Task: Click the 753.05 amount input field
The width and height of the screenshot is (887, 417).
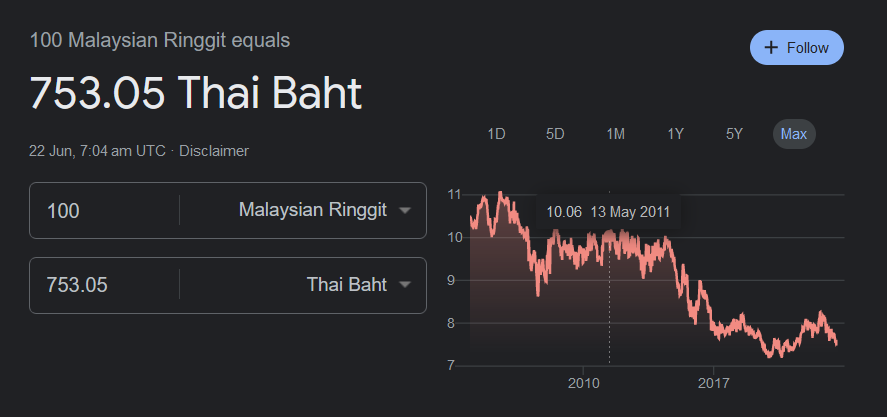Action: click(105, 285)
